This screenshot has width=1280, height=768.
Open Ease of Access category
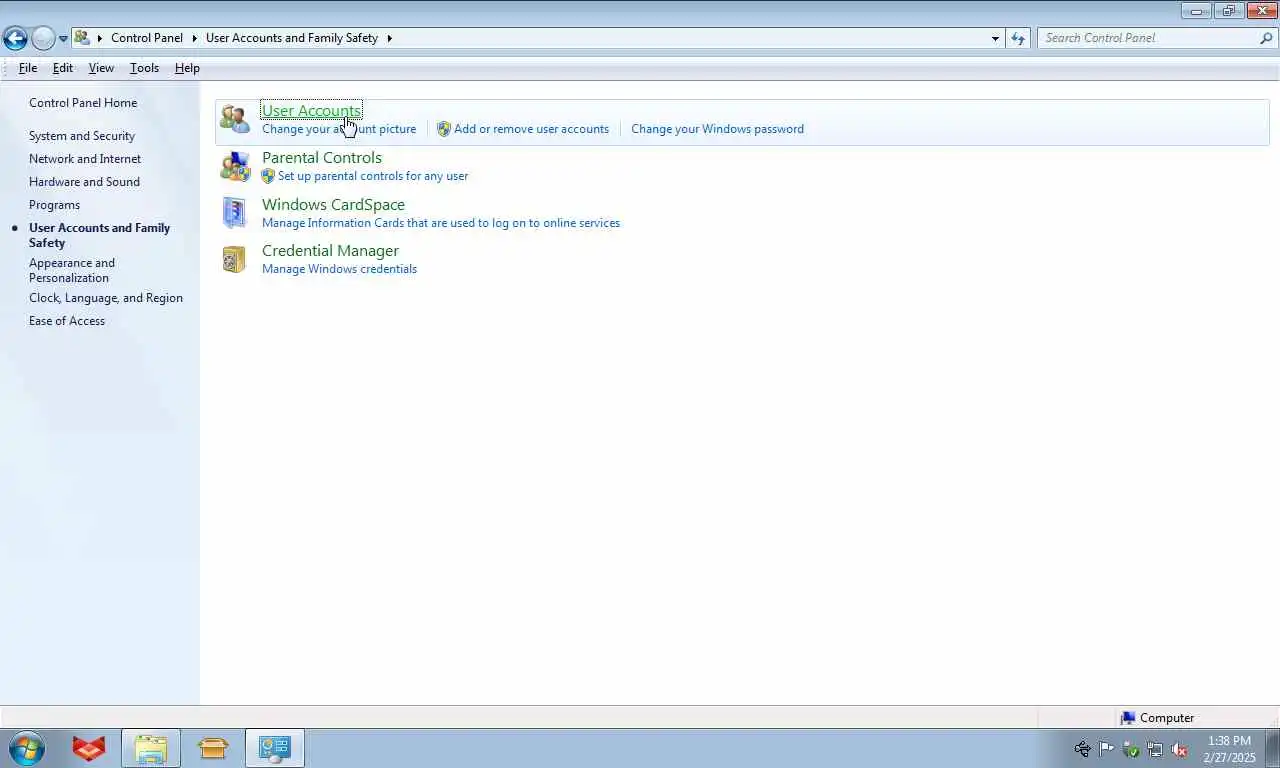[x=67, y=321]
